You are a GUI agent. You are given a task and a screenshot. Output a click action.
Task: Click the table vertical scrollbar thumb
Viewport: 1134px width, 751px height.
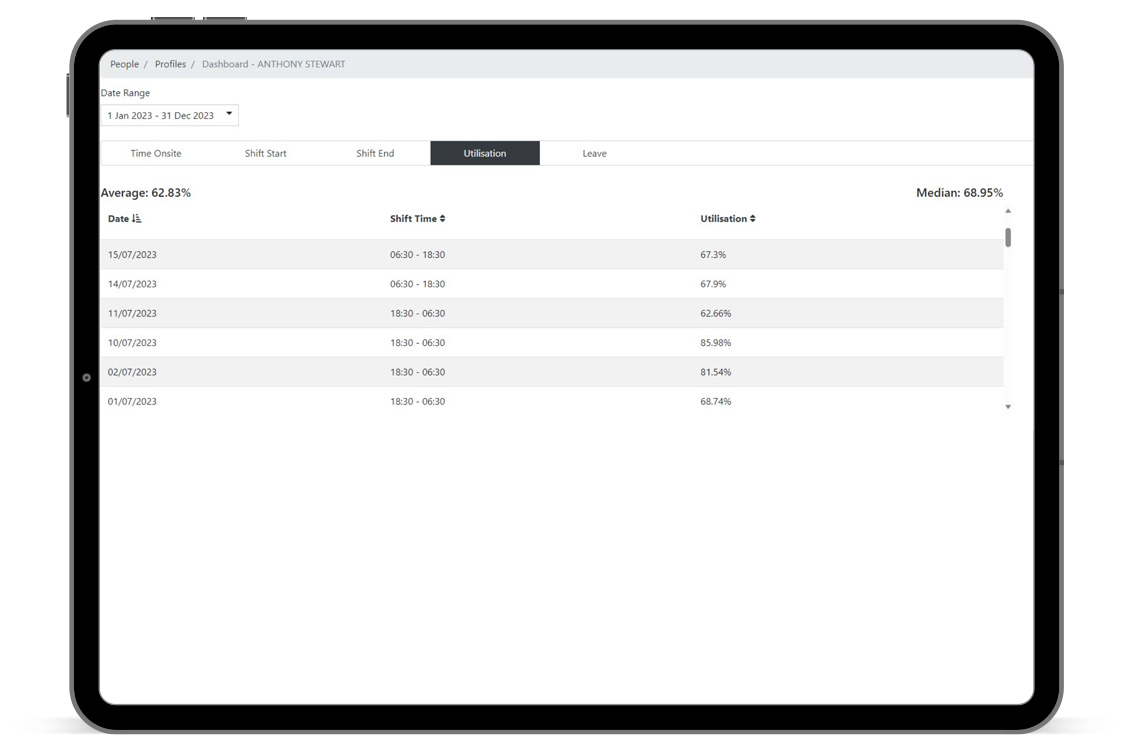point(1008,237)
